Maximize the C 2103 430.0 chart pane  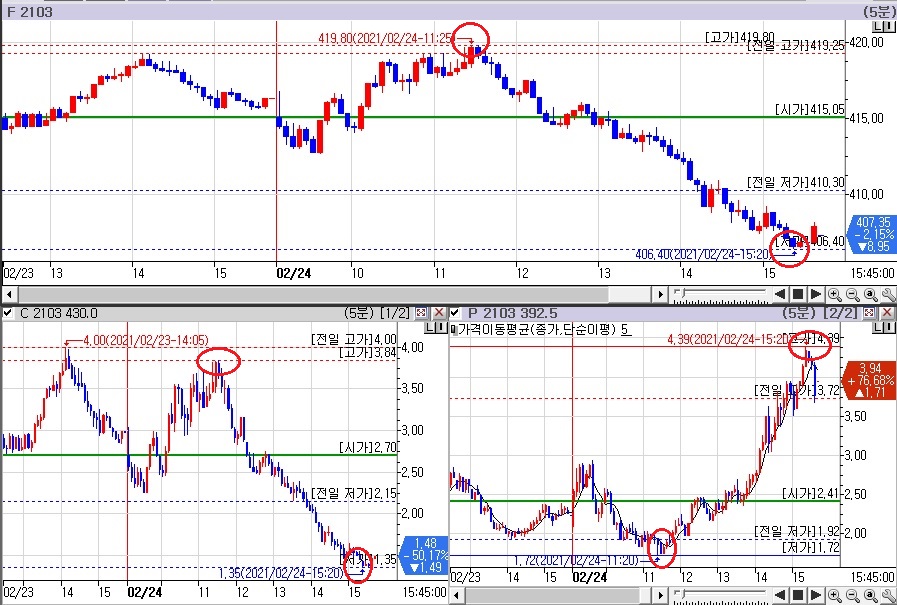[x=421, y=313]
